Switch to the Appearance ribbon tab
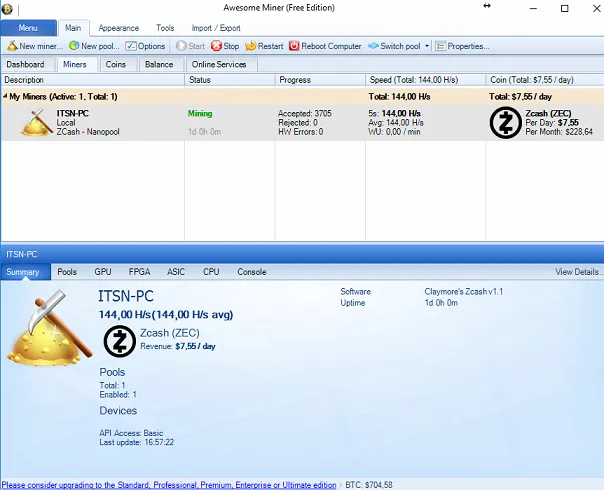The width and height of the screenshot is (604, 490). point(119,28)
